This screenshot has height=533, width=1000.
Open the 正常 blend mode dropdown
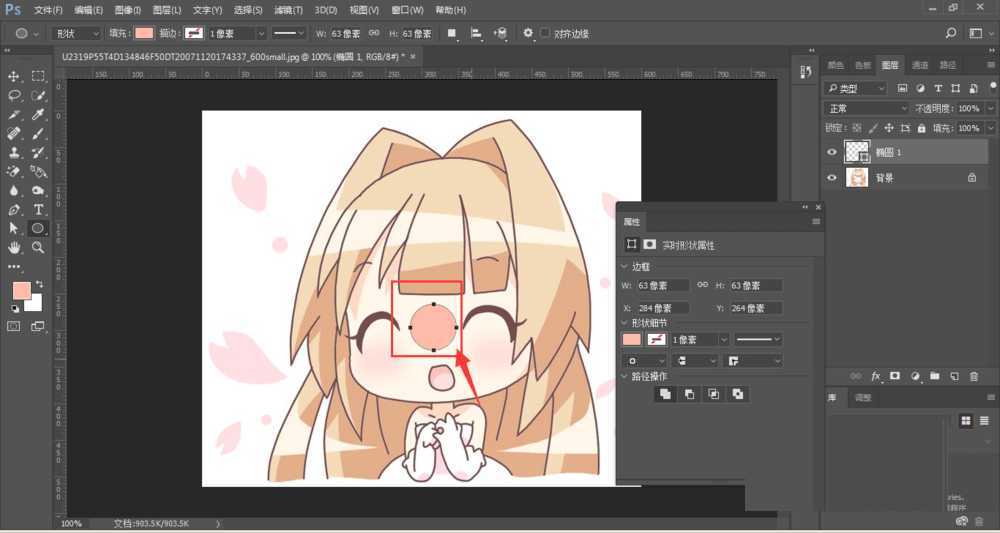click(x=866, y=108)
